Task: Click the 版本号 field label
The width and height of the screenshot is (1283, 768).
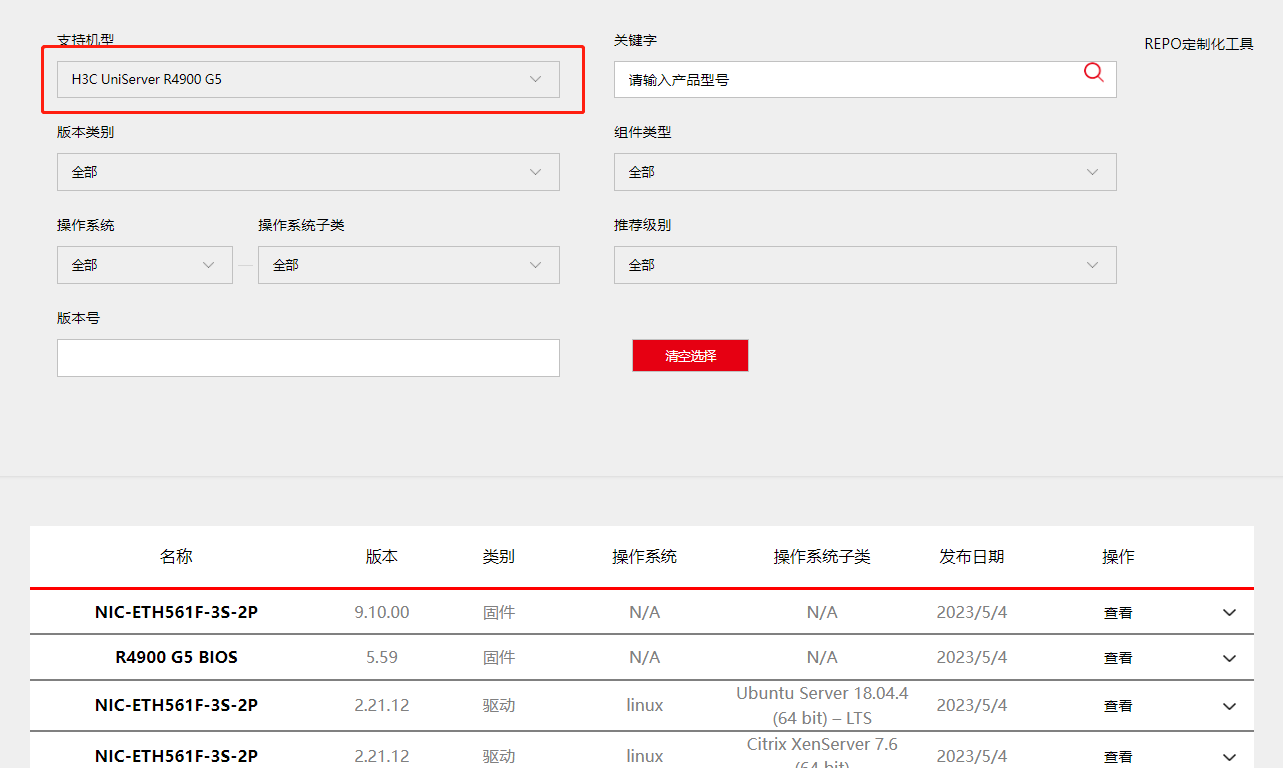Action: [x=78, y=318]
